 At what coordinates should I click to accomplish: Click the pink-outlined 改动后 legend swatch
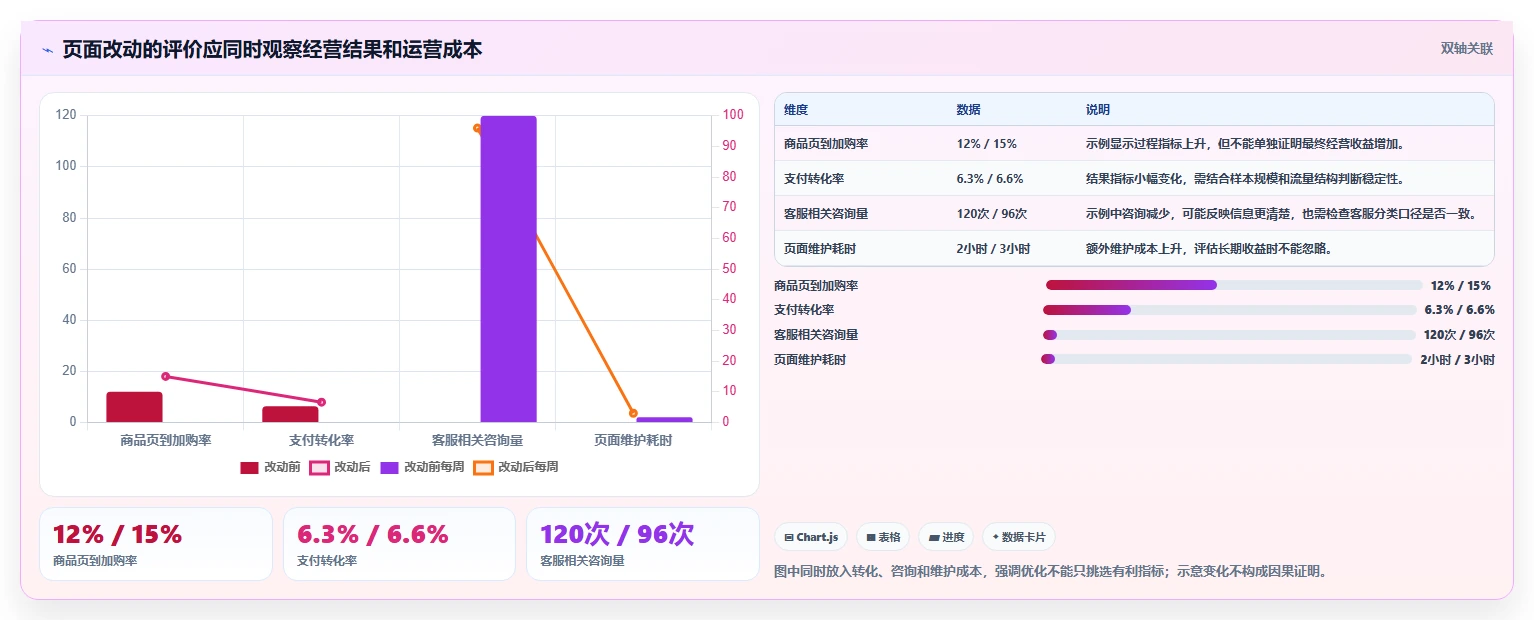[x=320, y=467]
